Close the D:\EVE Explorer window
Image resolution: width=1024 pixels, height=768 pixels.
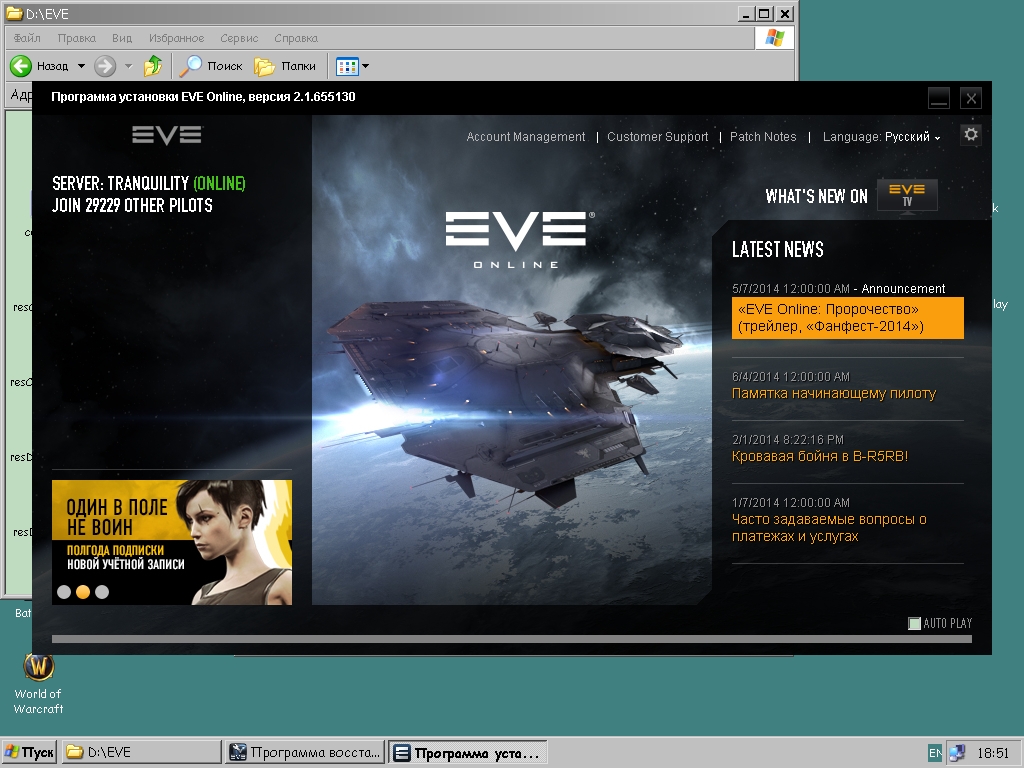(x=785, y=14)
